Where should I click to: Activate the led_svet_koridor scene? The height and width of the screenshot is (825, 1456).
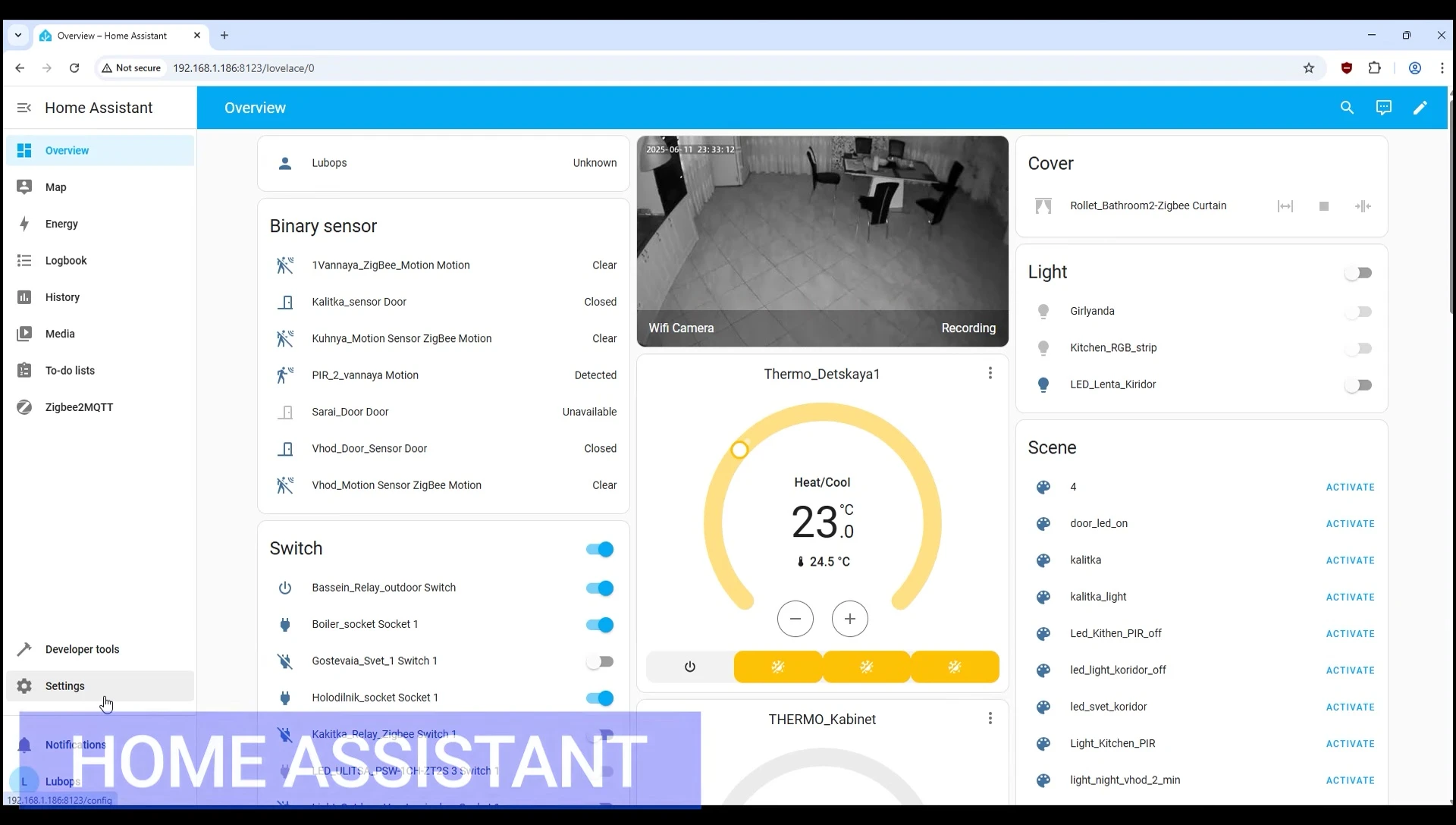click(1350, 707)
